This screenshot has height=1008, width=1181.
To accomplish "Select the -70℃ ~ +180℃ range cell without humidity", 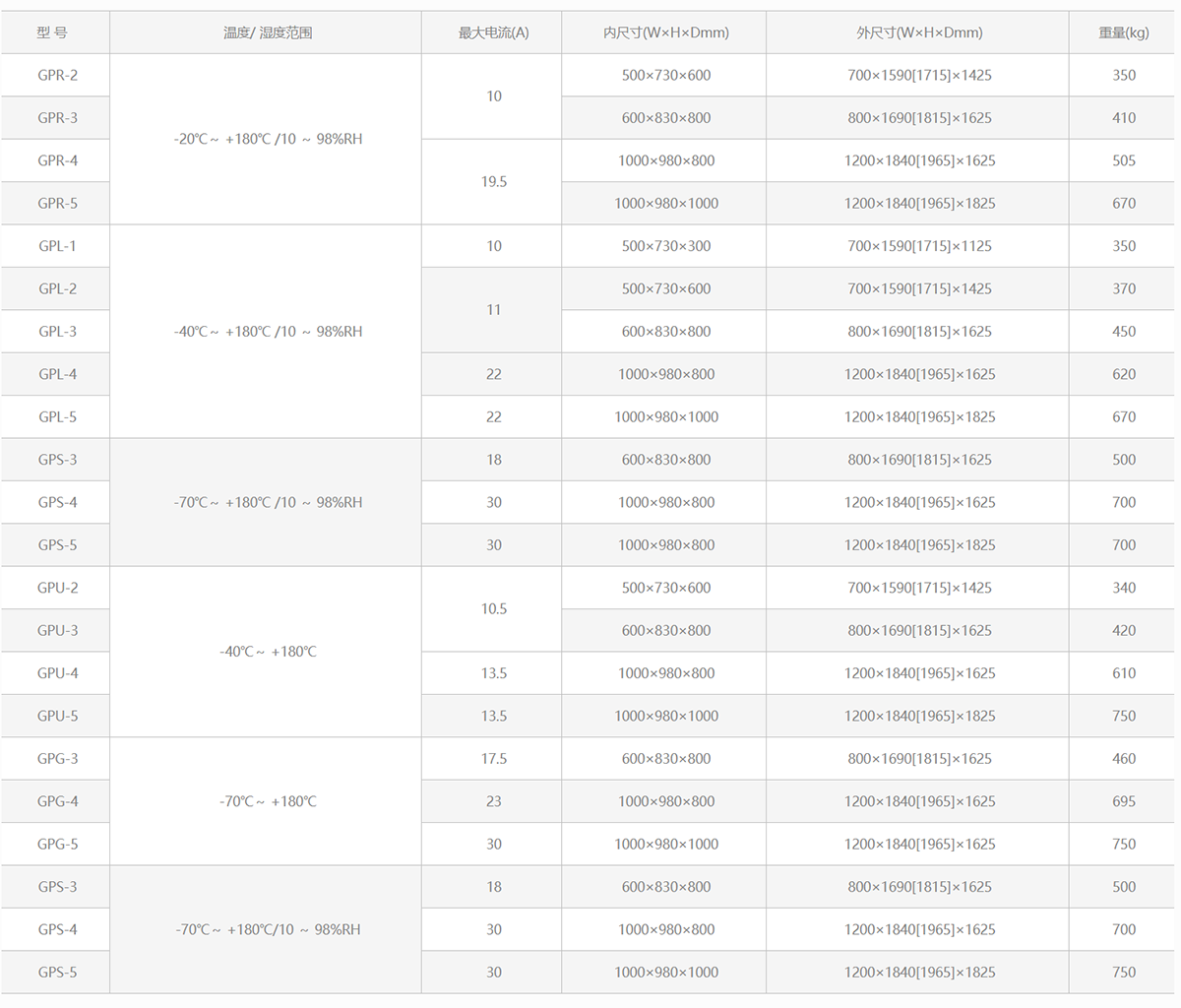I will point(268,801).
